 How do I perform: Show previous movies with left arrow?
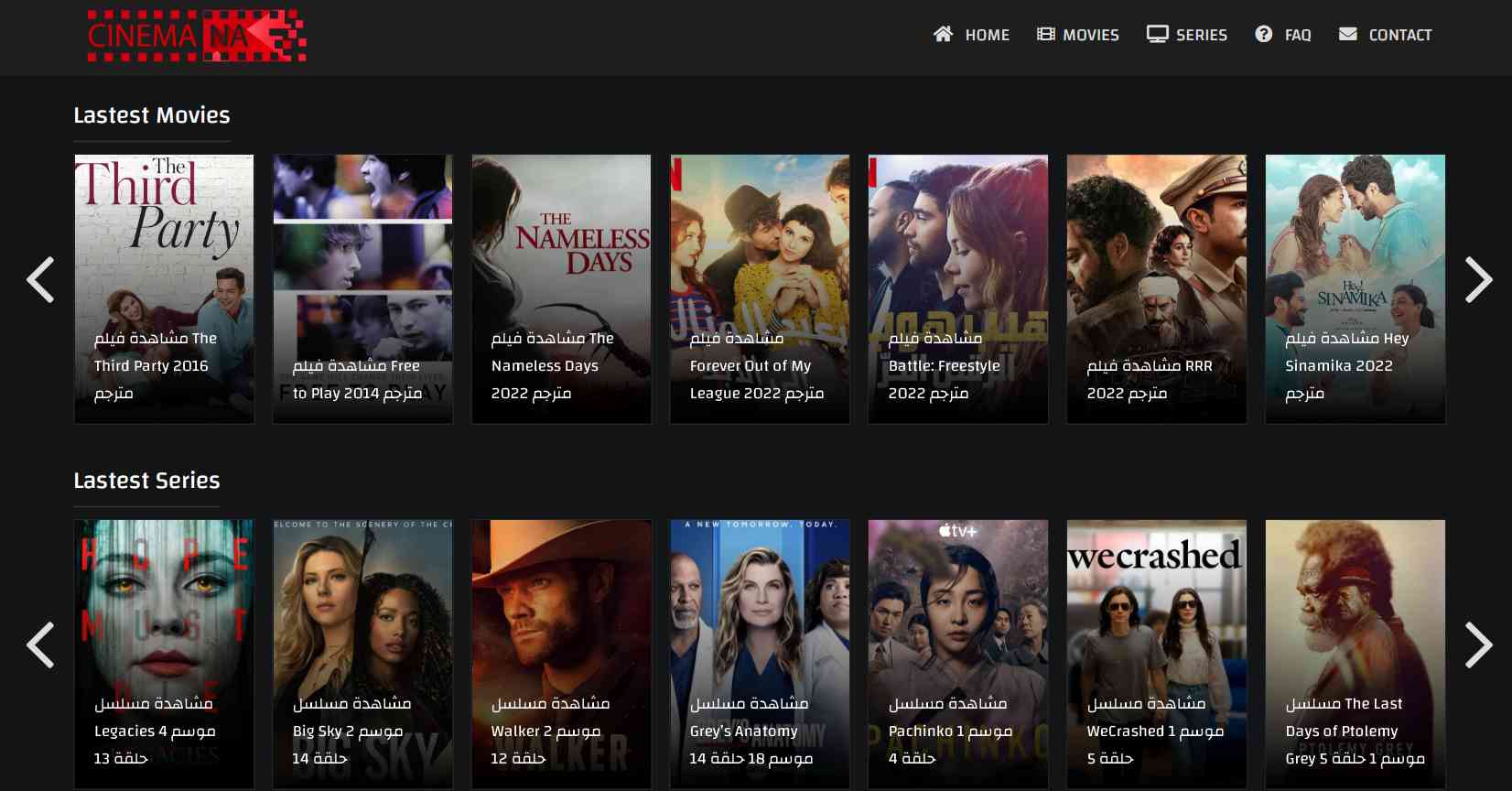pos(40,280)
